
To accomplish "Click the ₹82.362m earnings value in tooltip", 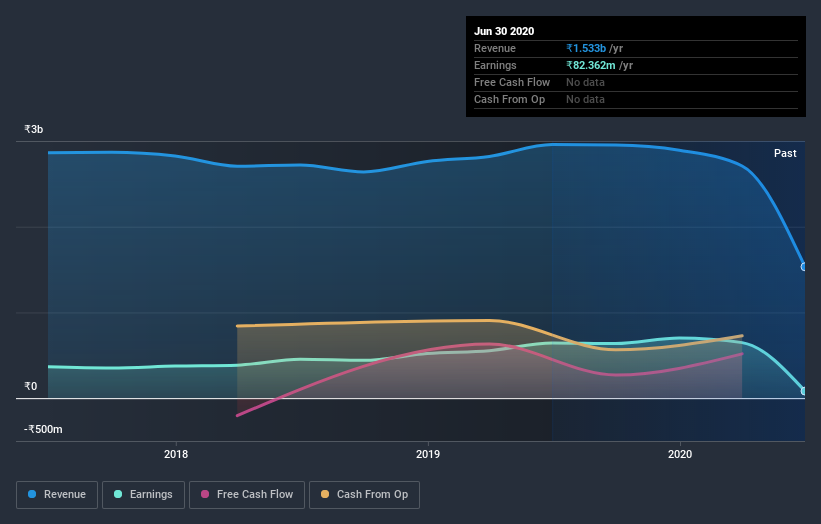I will tap(591, 65).
